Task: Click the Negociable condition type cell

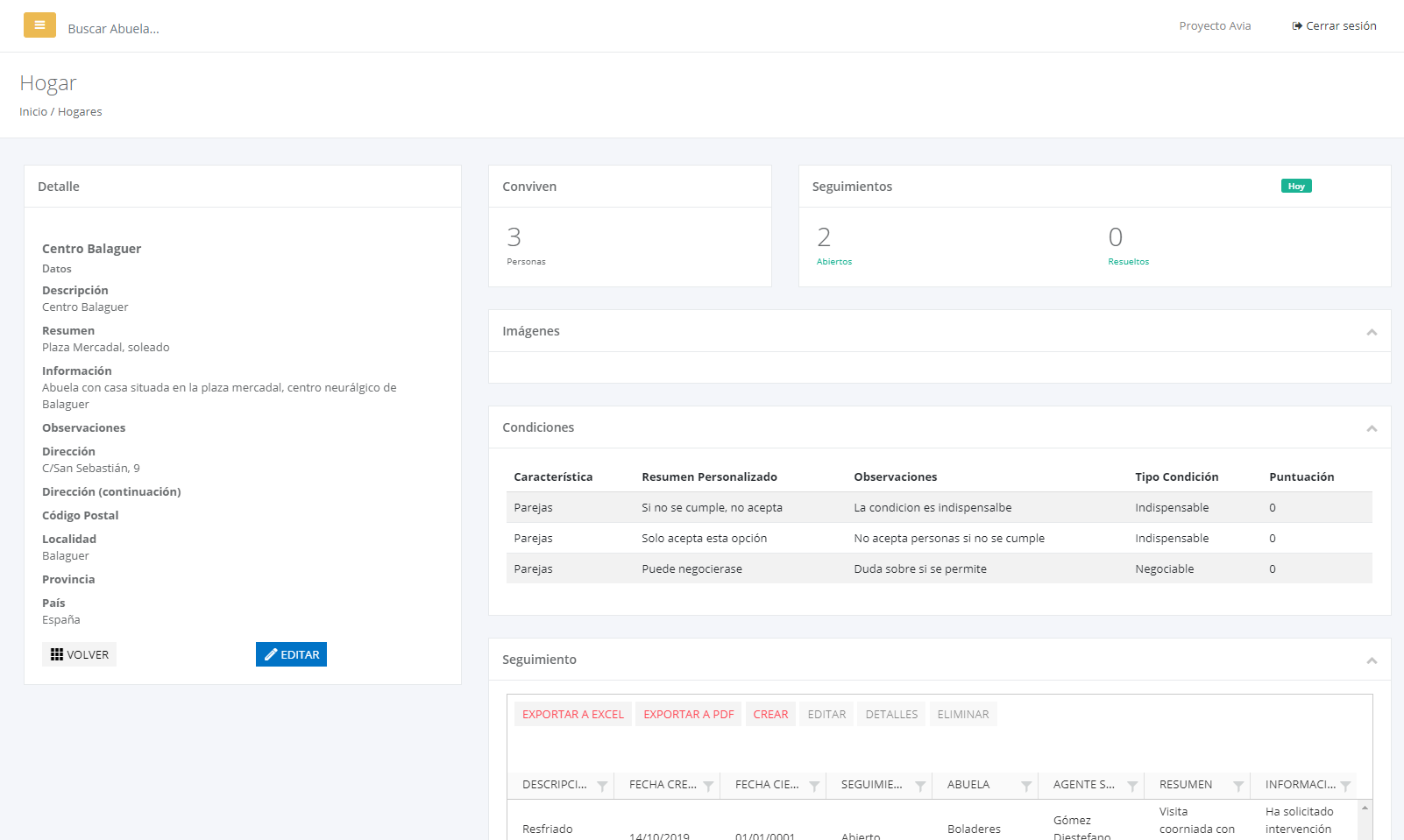Action: 1165,569
